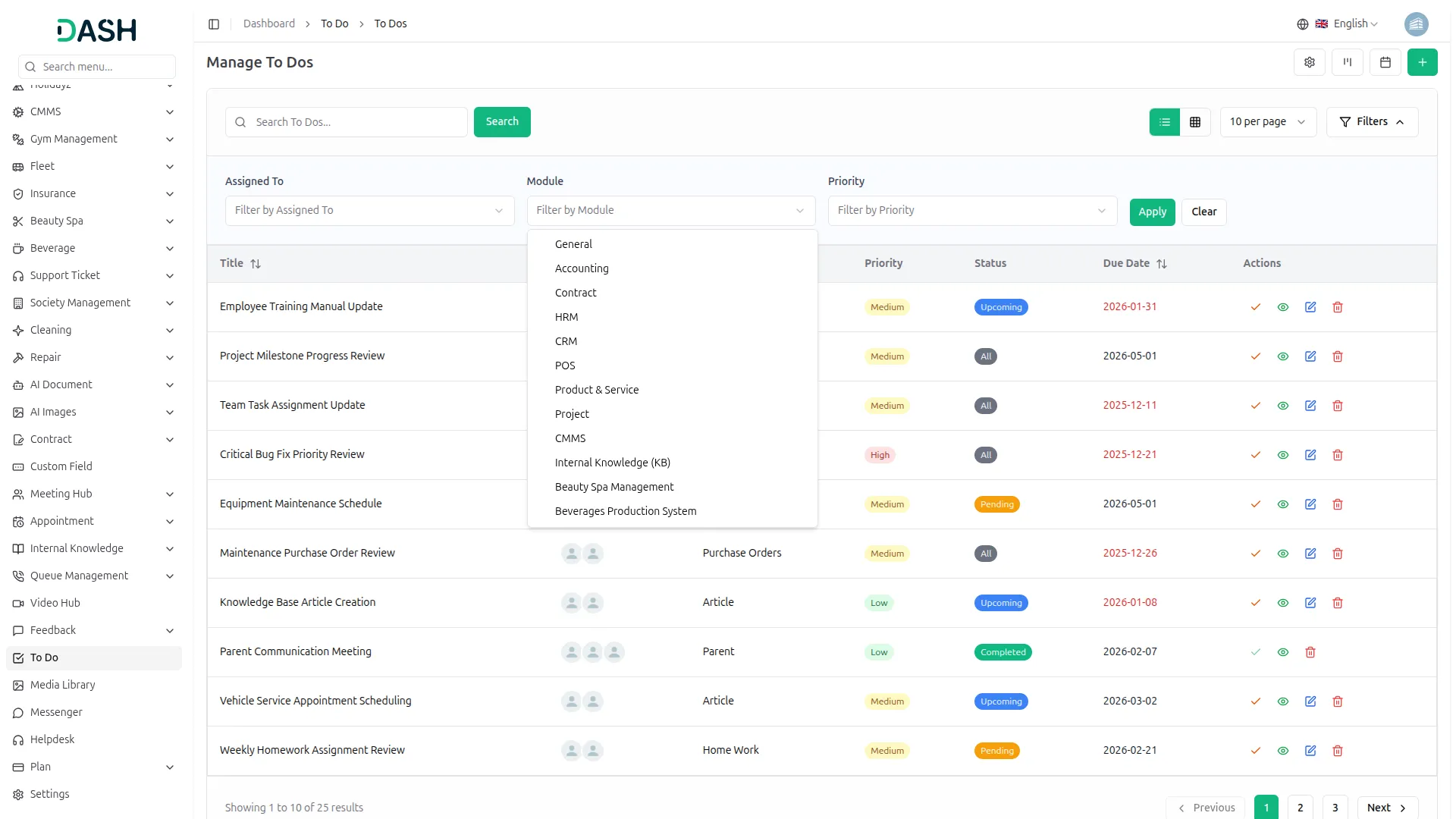
Task: Click the High priority badge
Action: [x=879, y=455]
